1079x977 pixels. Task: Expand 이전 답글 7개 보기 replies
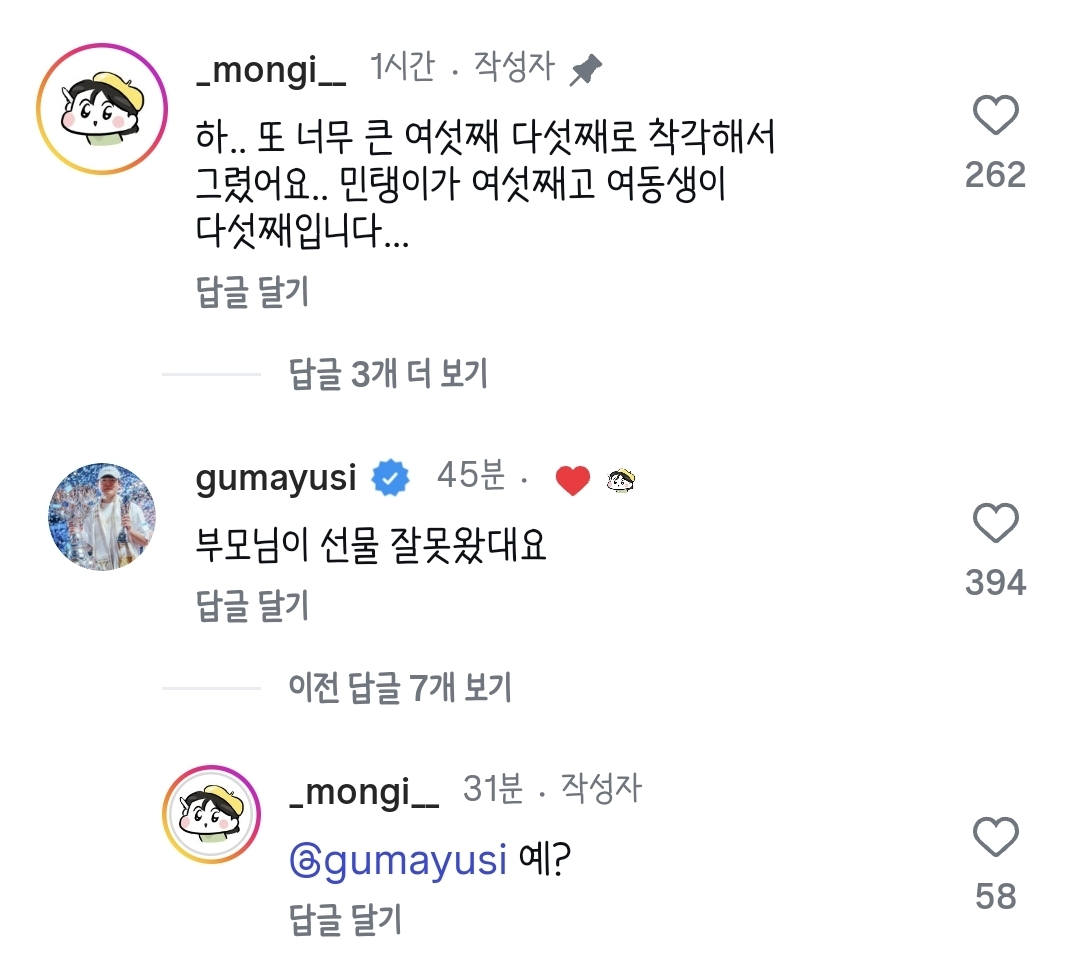point(400,687)
